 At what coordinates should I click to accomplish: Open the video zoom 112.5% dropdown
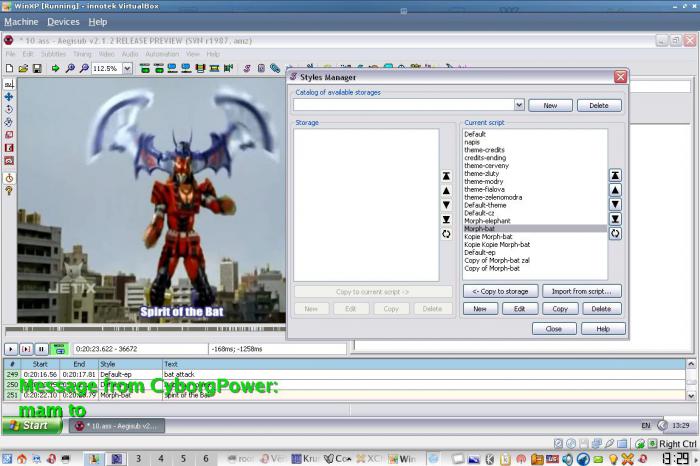click(127, 68)
